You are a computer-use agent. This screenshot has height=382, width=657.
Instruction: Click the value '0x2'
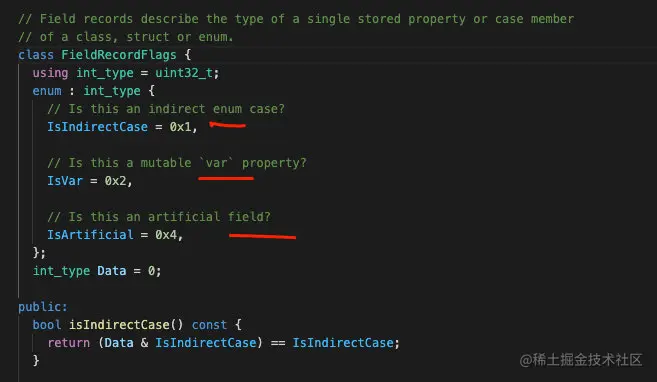pyautogui.click(x=116, y=181)
